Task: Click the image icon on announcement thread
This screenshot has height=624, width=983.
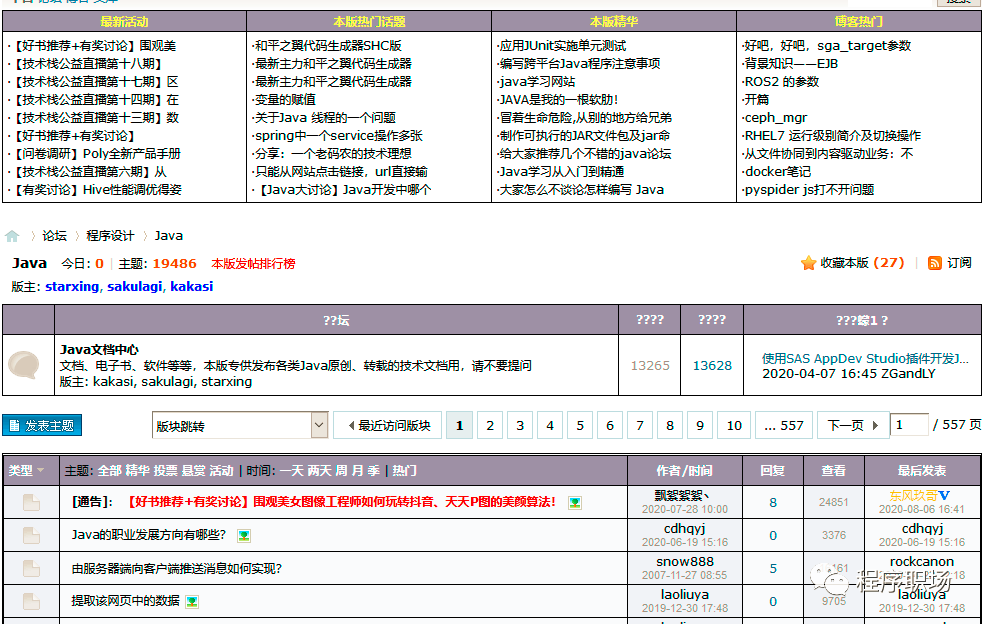Action: 575,502
